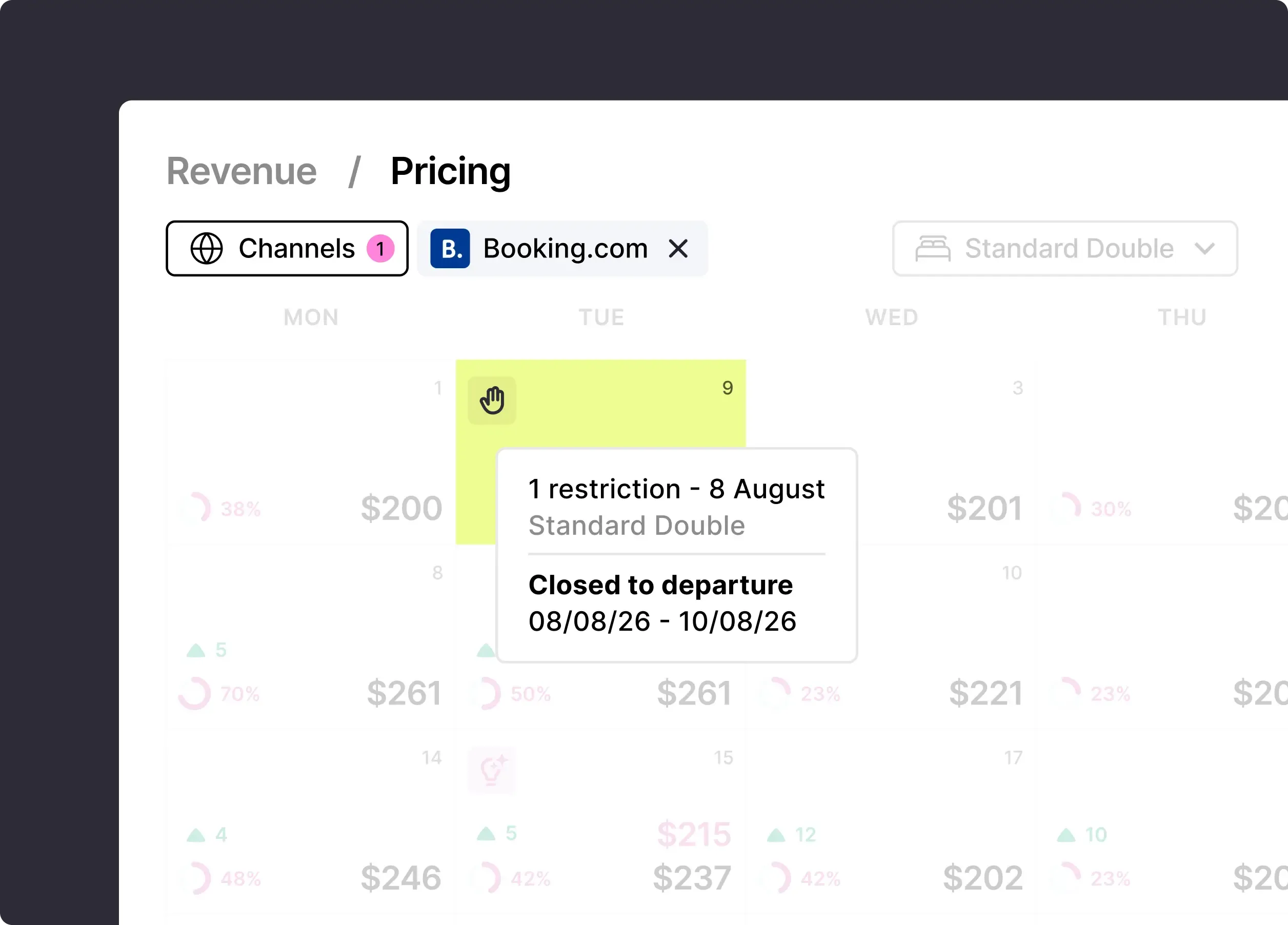Viewport: 1288px width, 925px height.
Task: Click the green up arrow next to 12
Action: tap(776, 835)
